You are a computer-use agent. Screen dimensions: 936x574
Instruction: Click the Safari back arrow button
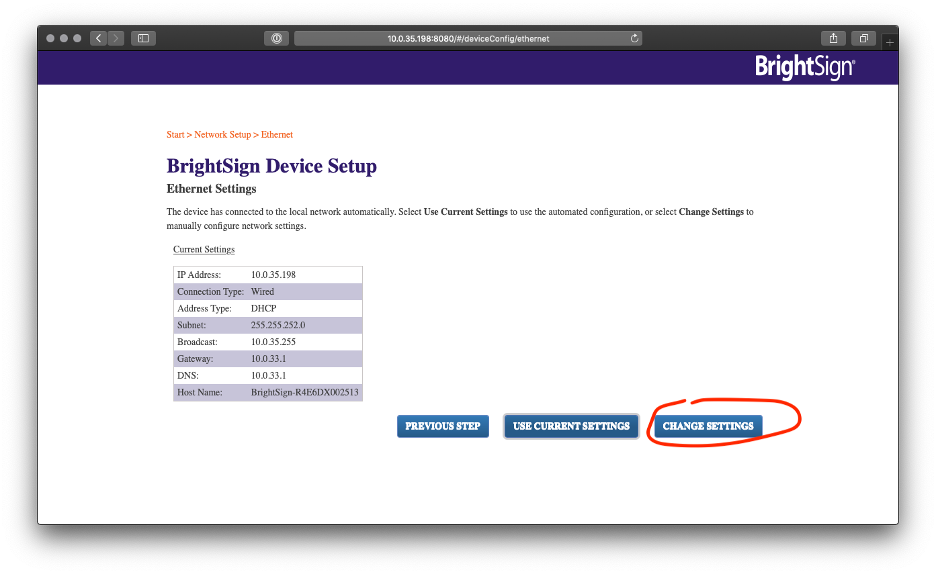coord(98,38)
